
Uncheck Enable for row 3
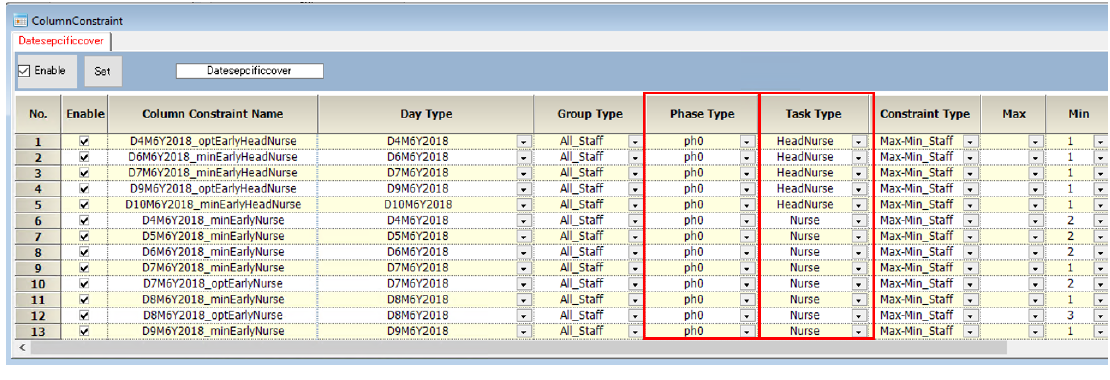point(85,173)
